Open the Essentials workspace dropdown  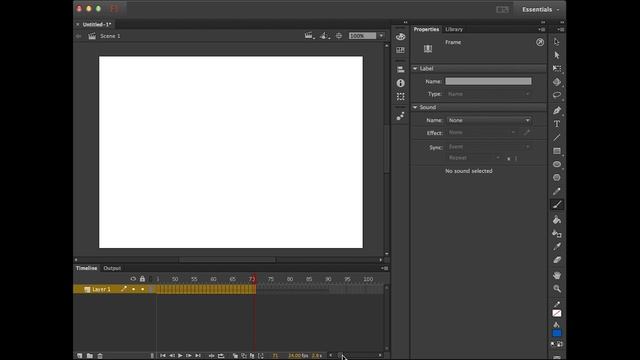[x=540, y=9]
